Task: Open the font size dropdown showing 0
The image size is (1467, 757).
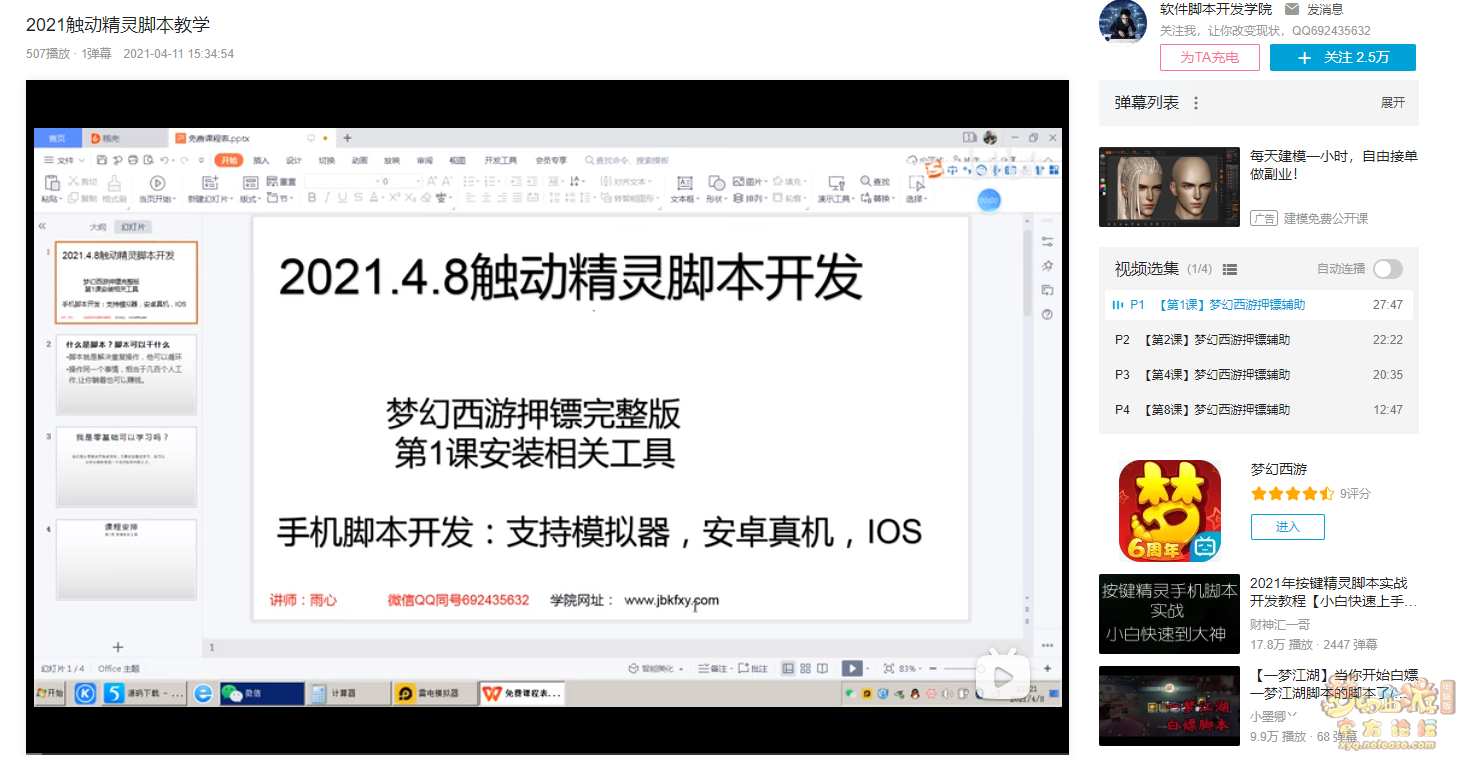Action: coord(418,181)
